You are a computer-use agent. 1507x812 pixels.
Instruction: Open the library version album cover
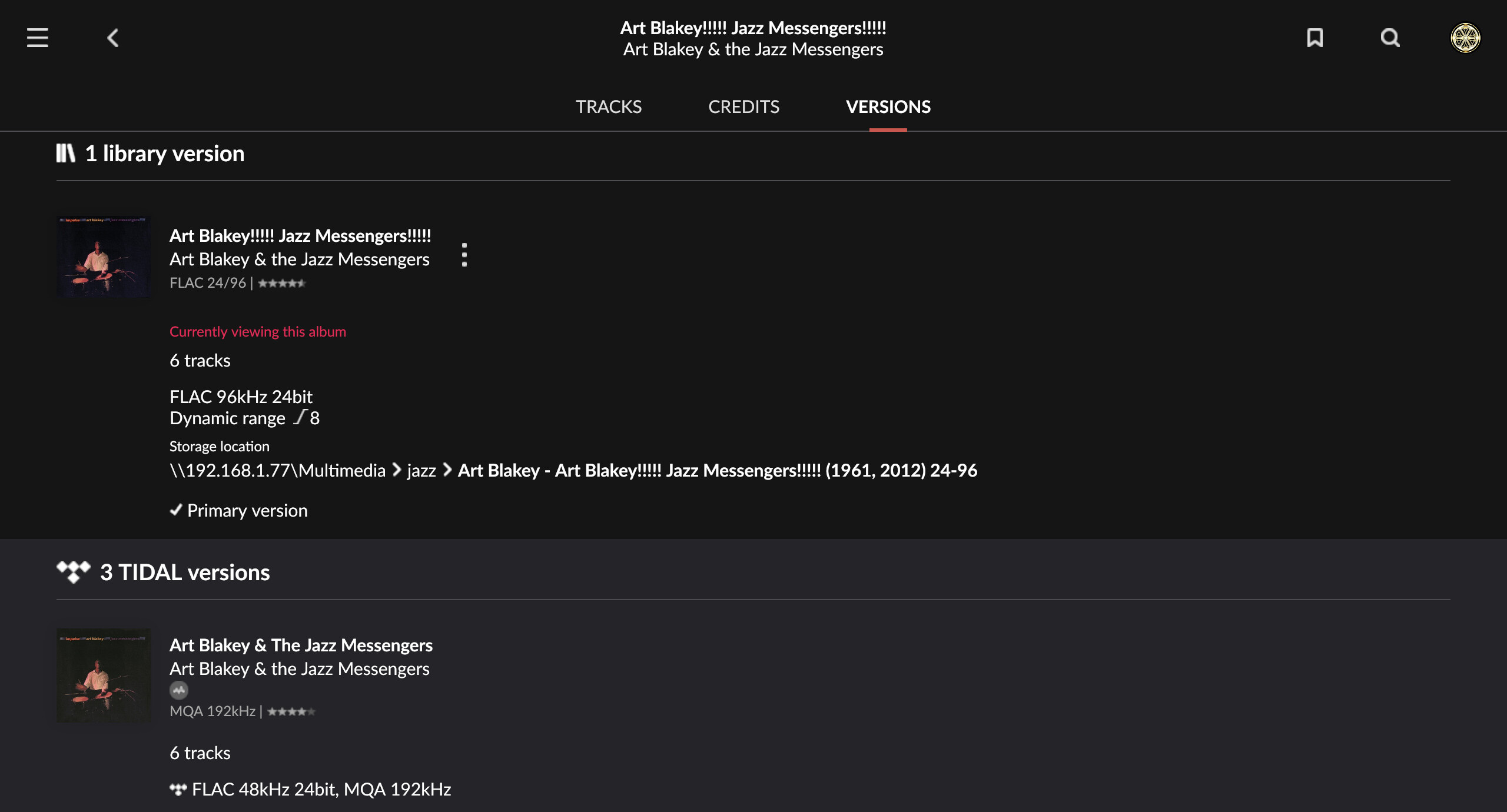click(x=104, y=257)
